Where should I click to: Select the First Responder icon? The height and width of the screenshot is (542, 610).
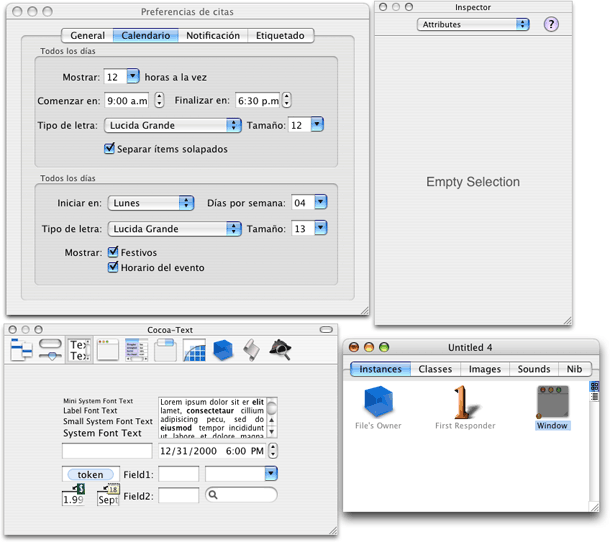(x=465, y=402)
